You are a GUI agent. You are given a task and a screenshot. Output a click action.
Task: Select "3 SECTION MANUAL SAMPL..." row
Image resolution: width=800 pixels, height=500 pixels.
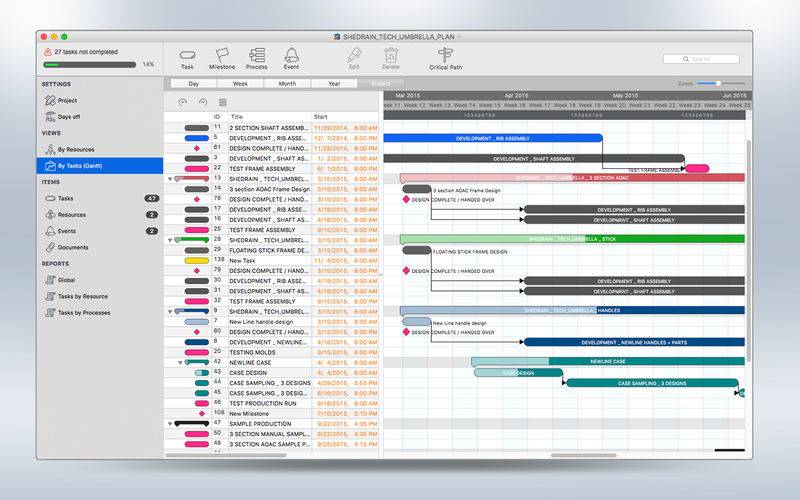point(271,434)
